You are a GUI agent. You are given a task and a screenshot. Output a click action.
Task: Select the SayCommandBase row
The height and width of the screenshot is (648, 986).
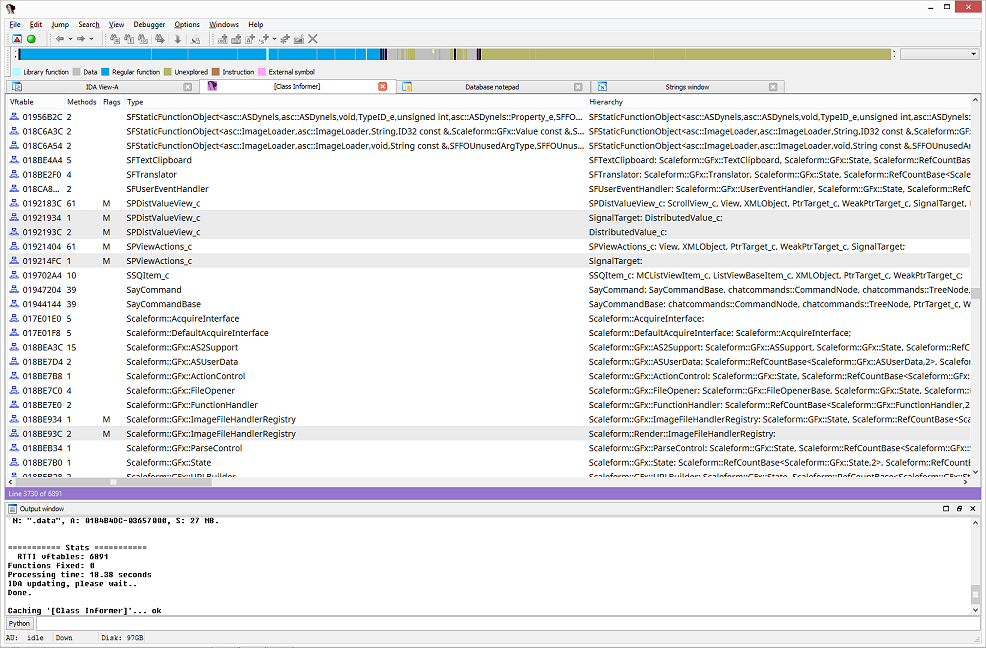pos(489,304)
